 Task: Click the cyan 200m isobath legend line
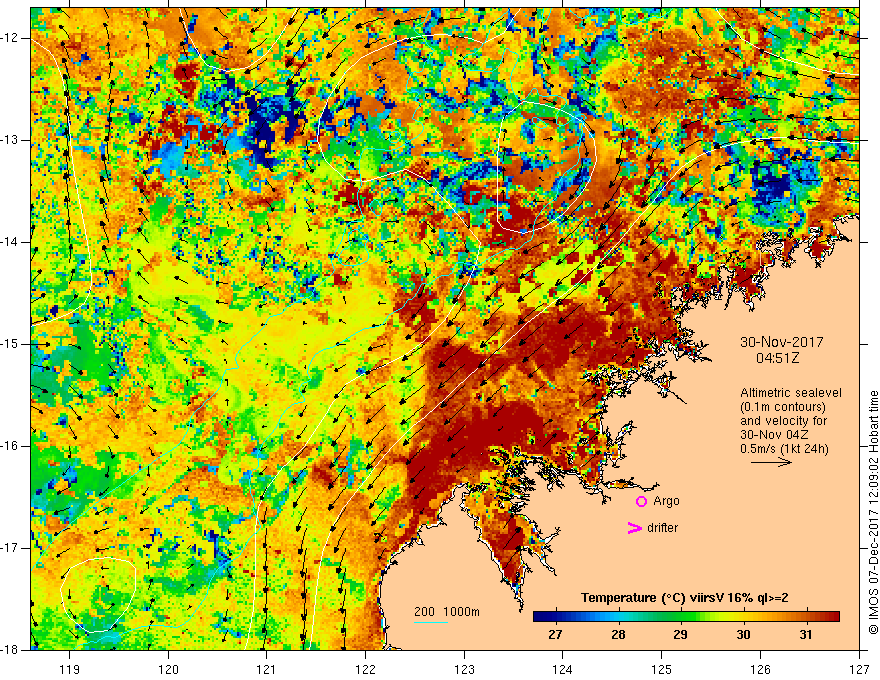click(431, 622)
